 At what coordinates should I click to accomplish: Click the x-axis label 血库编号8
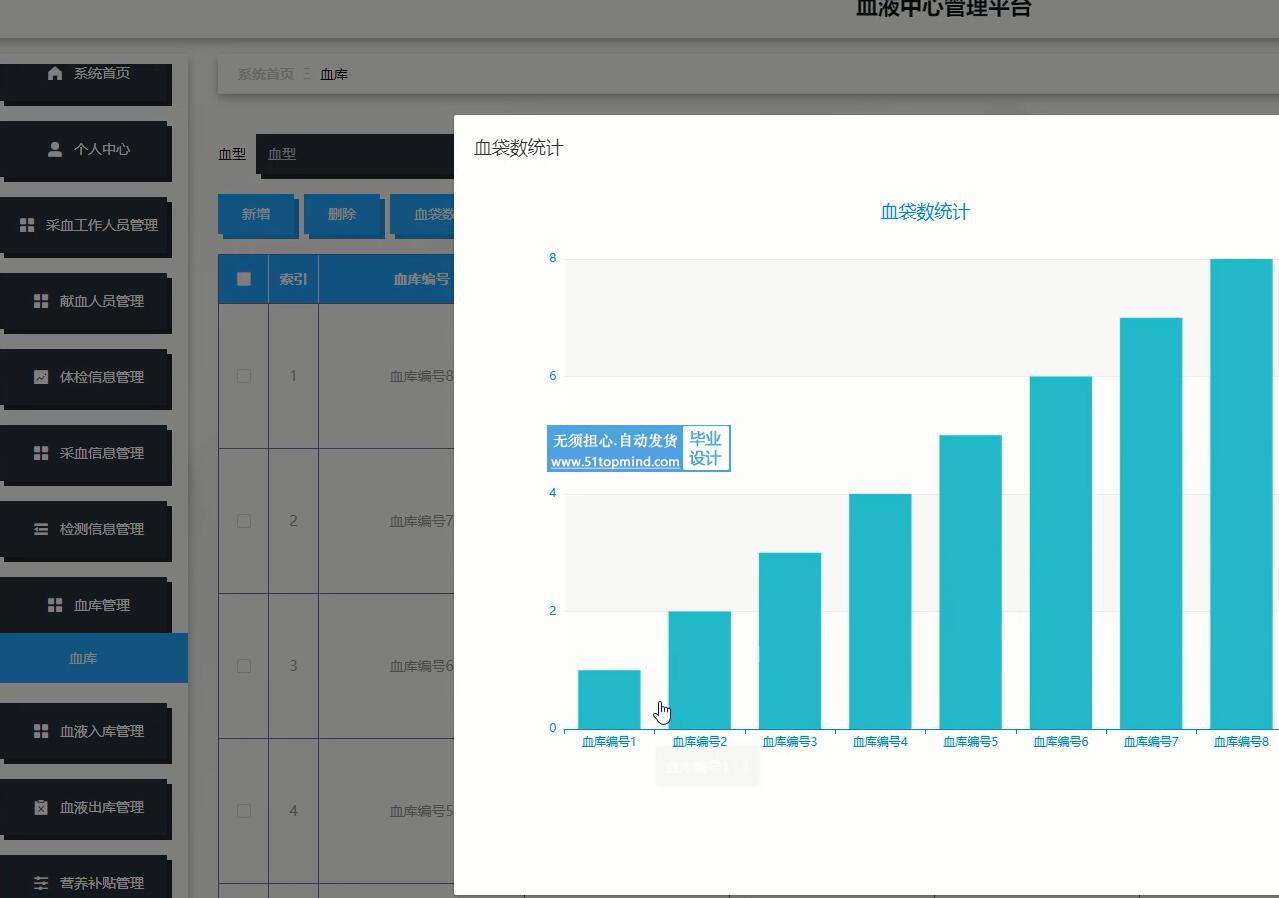[1241, 742]
